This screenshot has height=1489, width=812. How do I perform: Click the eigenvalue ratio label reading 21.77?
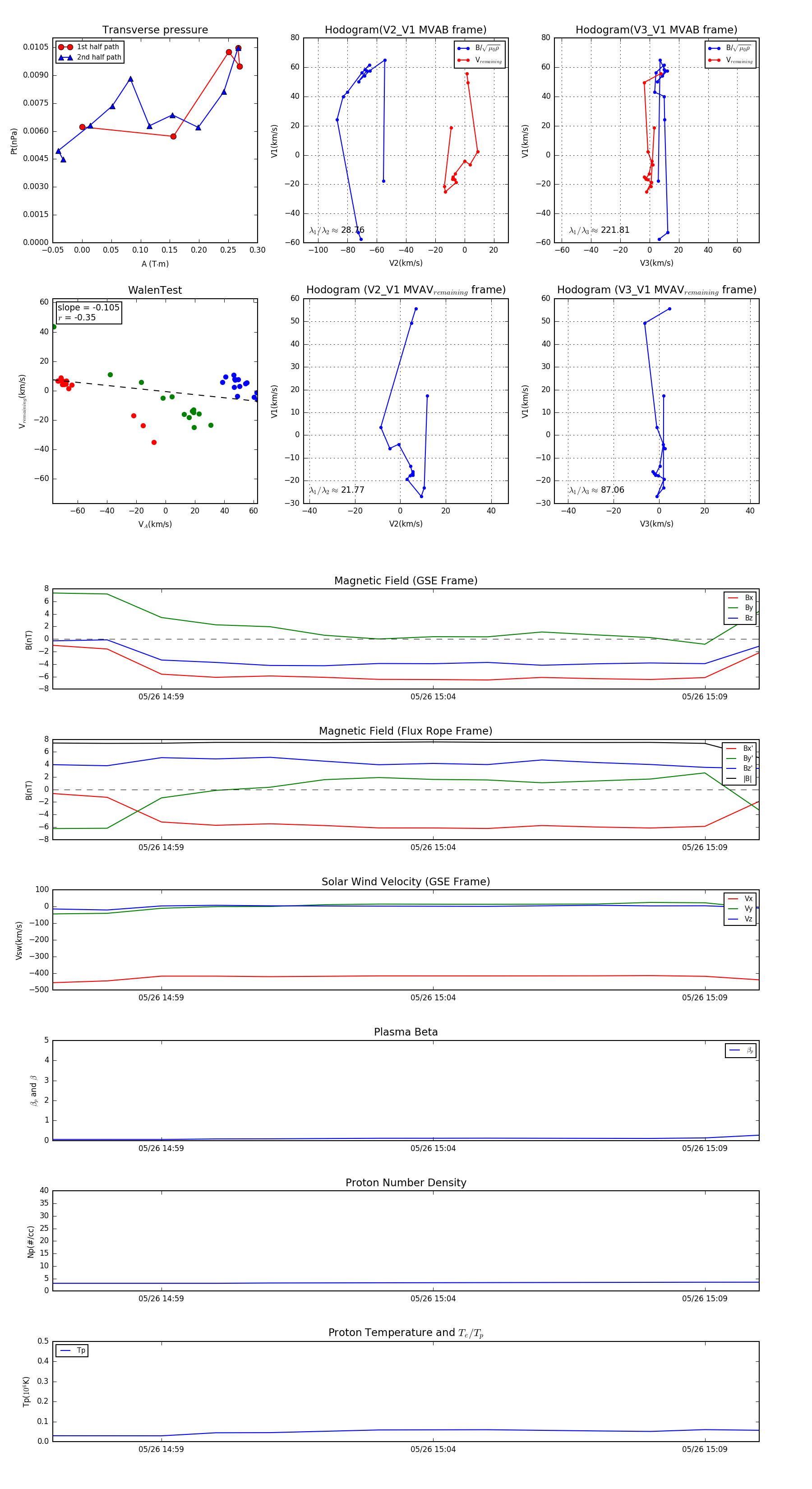click(x=337, y=490)
